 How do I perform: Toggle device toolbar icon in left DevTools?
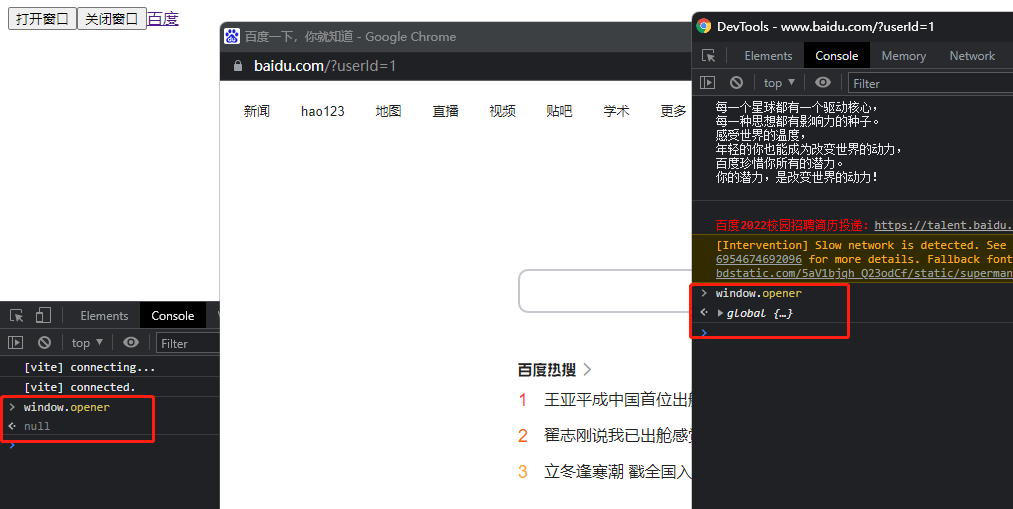click(x=43, y=316)
